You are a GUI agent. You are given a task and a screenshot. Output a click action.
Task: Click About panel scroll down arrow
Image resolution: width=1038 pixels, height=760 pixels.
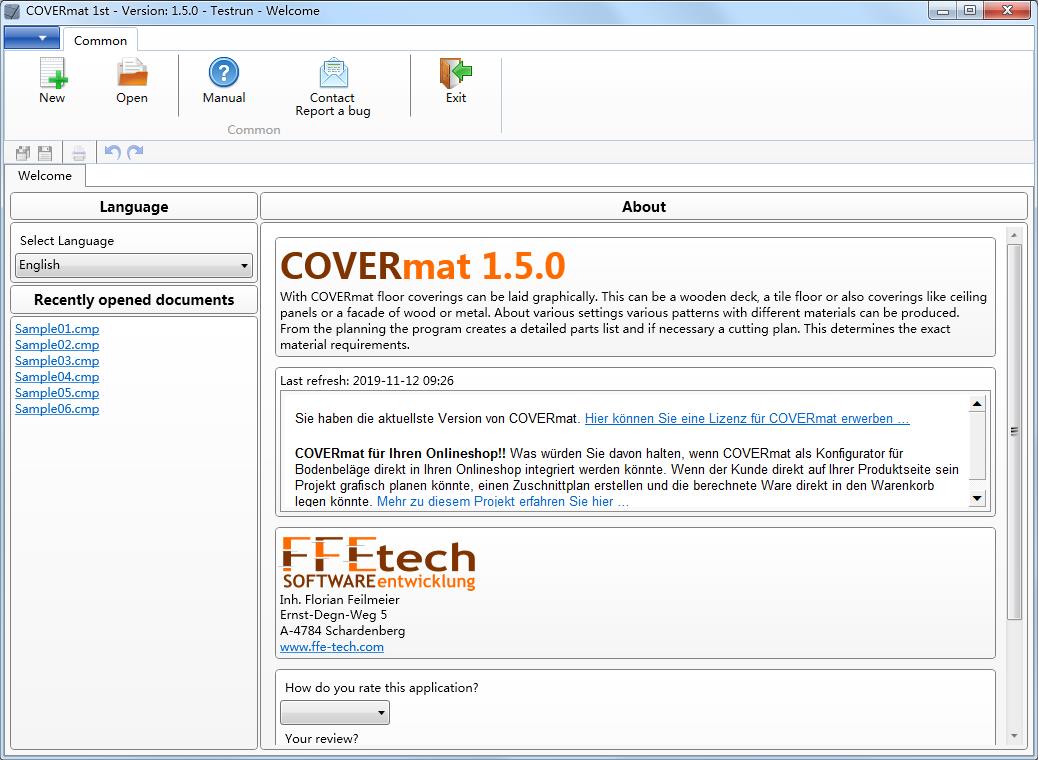pyautogui.click(x=1014, y=736)
